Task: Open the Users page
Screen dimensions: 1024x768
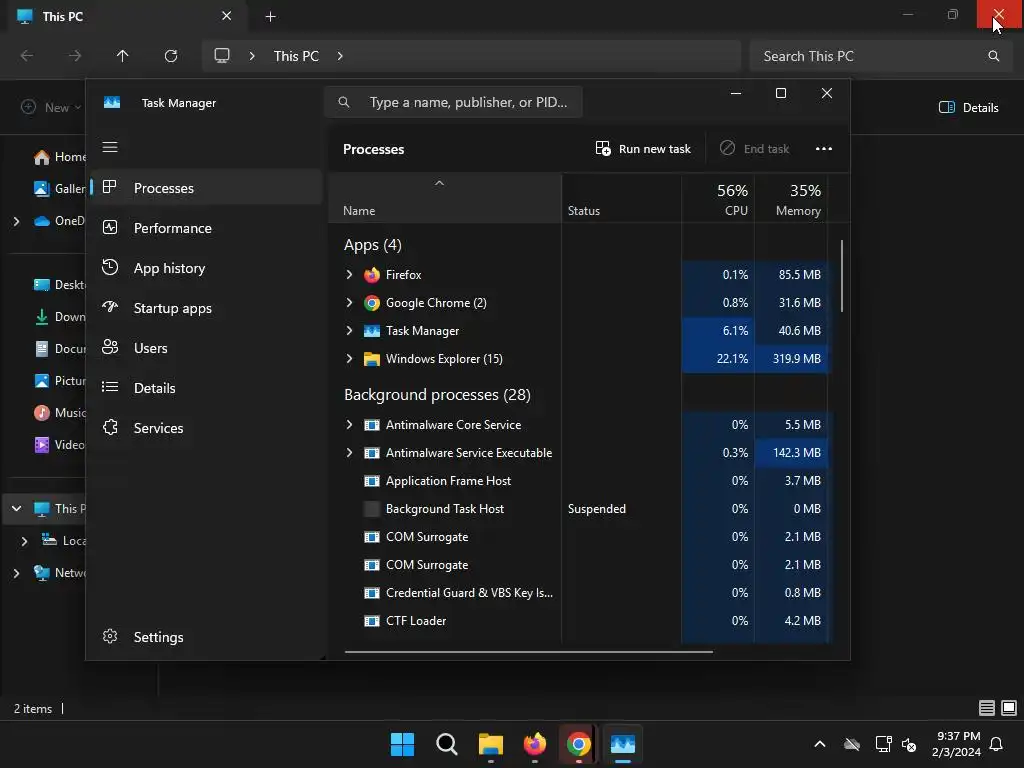Action: 206,348
